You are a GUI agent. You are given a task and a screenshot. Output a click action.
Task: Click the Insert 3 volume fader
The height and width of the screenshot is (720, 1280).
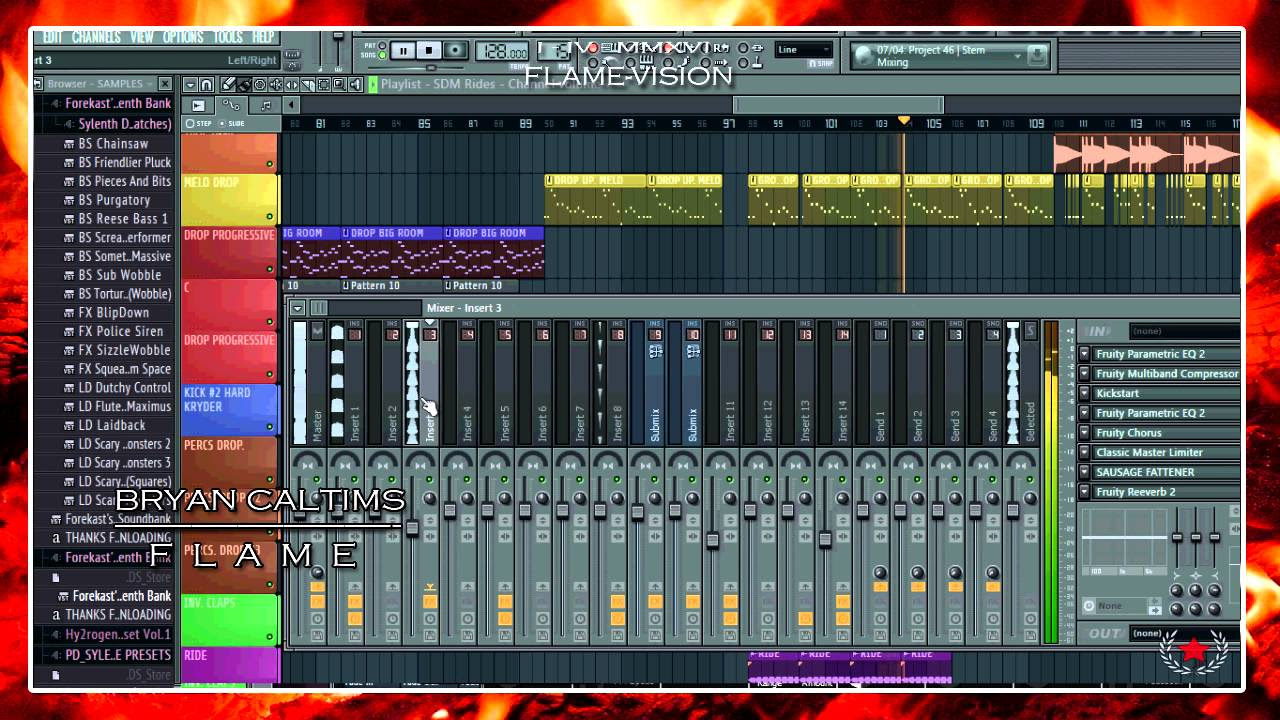412,528
